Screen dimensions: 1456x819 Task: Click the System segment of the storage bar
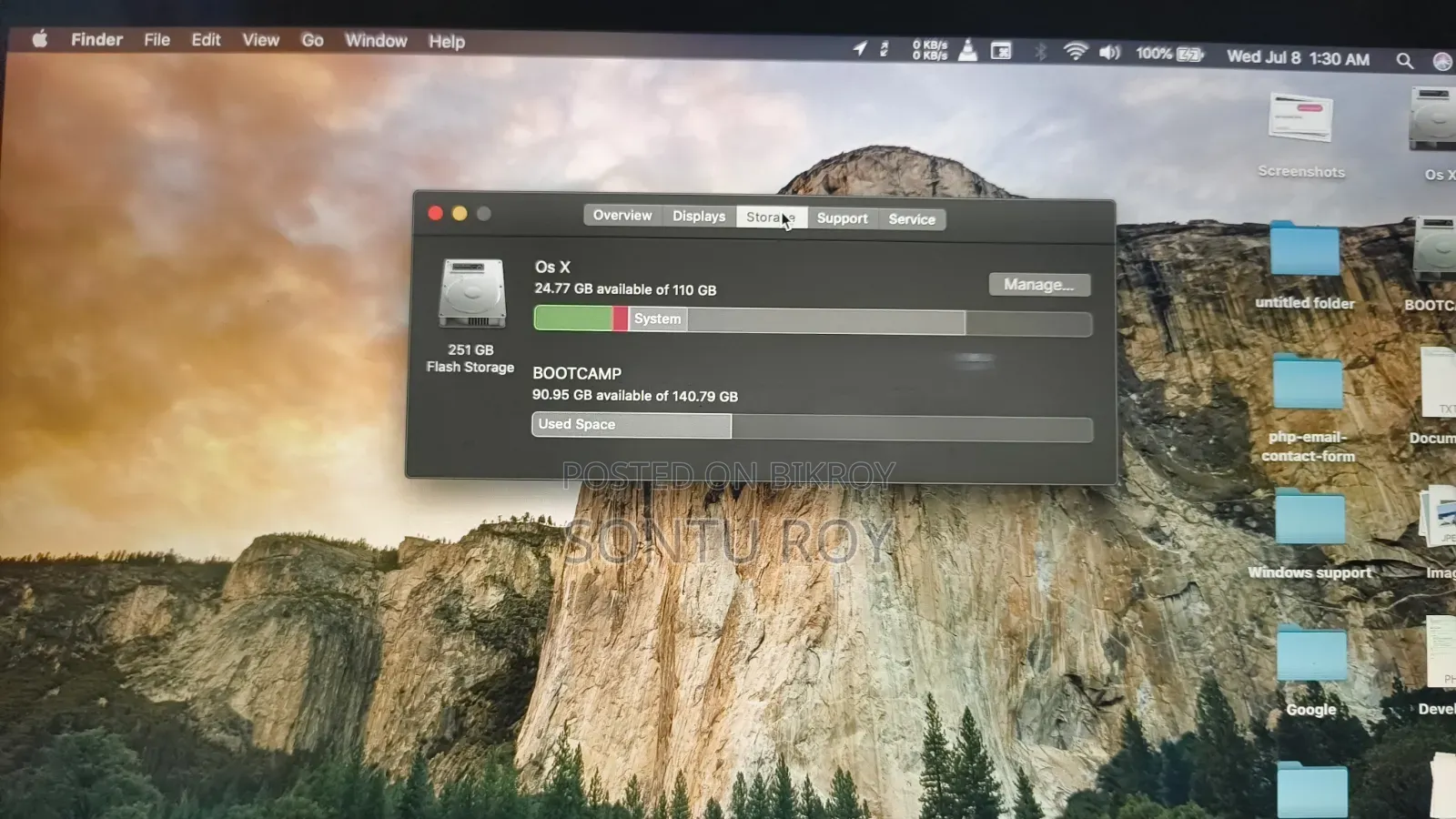click(x=657, y=318)
